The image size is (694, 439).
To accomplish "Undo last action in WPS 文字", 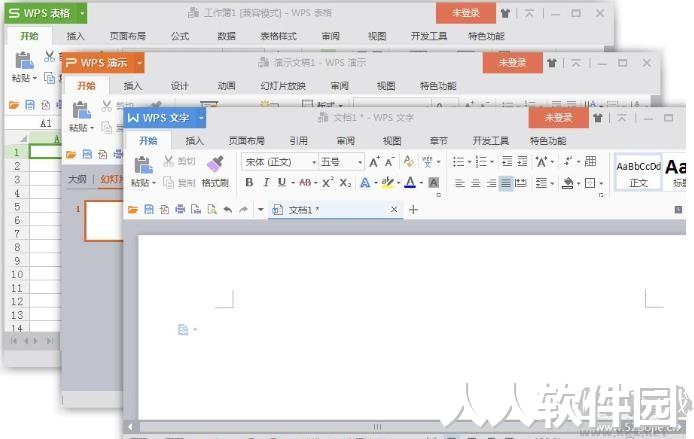I will click(x=227, y=209).
